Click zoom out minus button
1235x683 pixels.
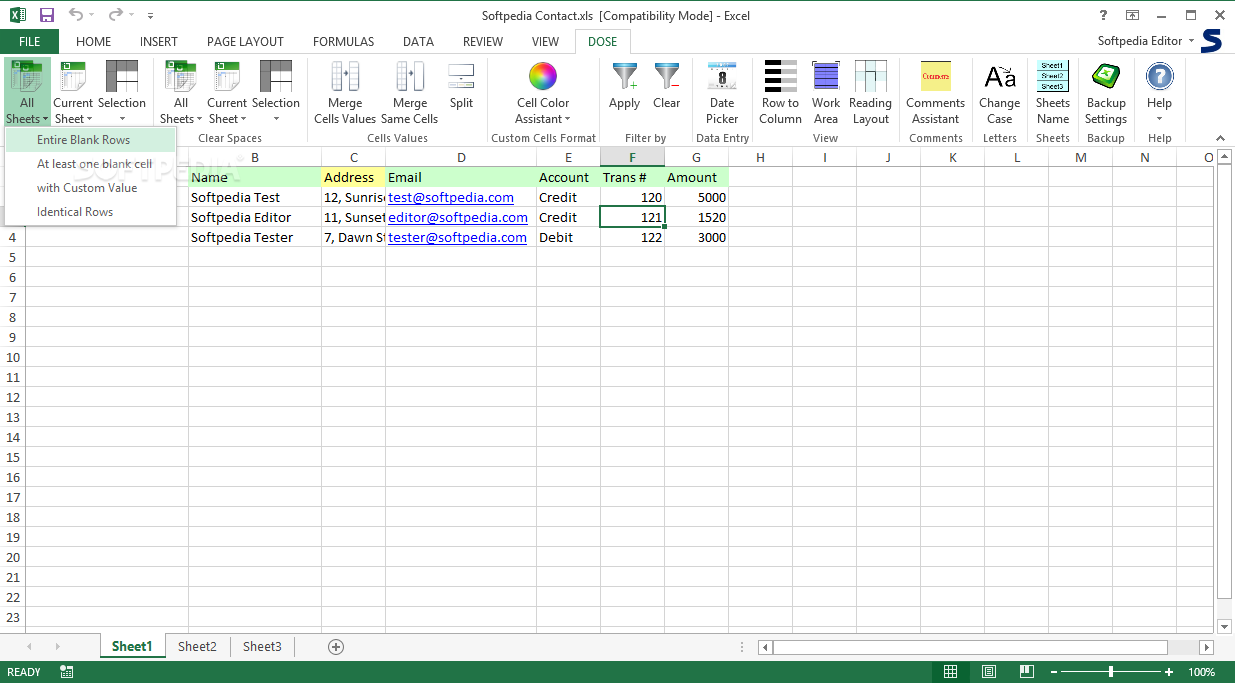[x=1055, y=672]
